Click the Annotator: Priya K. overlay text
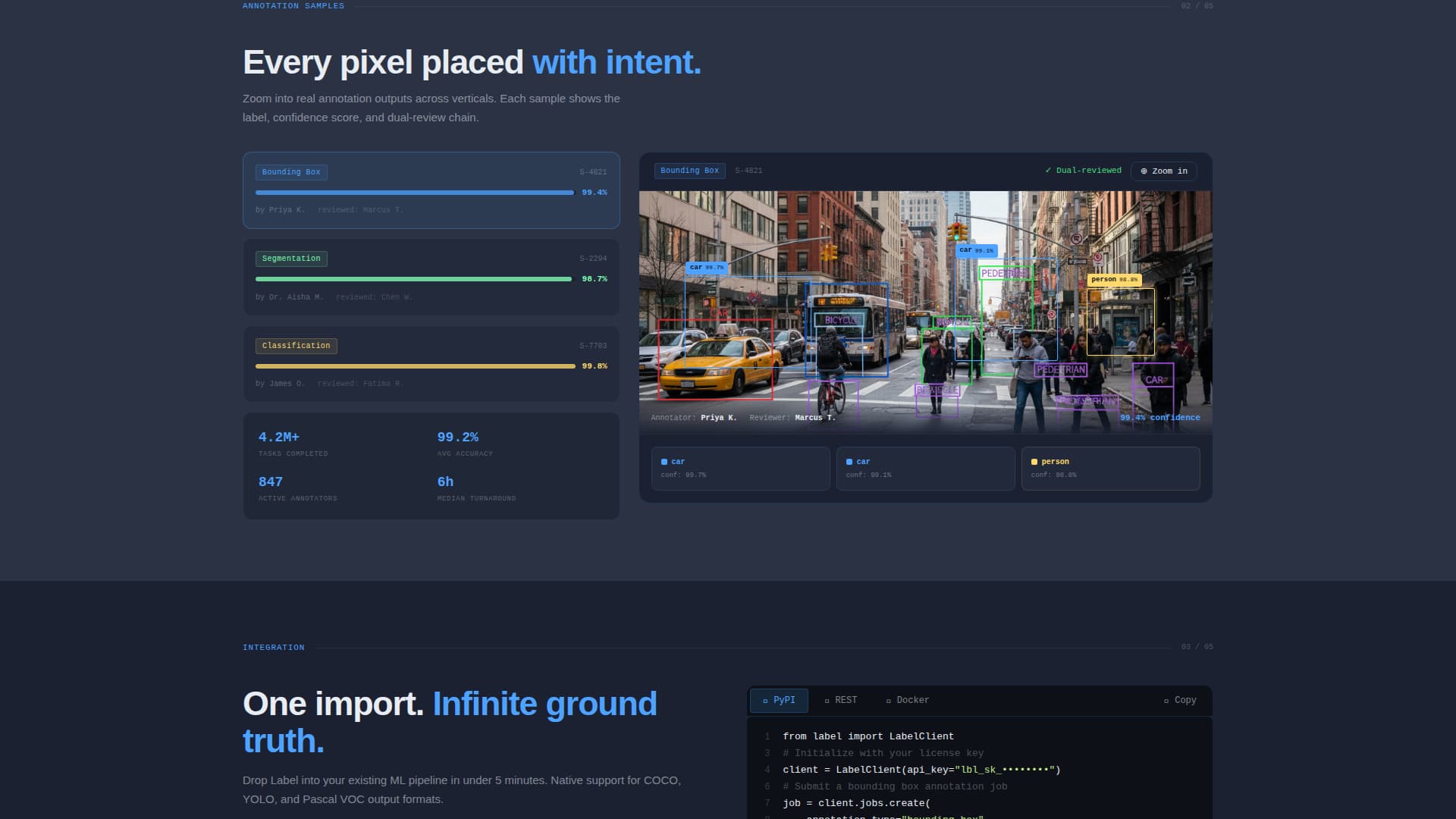 point(693,418)
